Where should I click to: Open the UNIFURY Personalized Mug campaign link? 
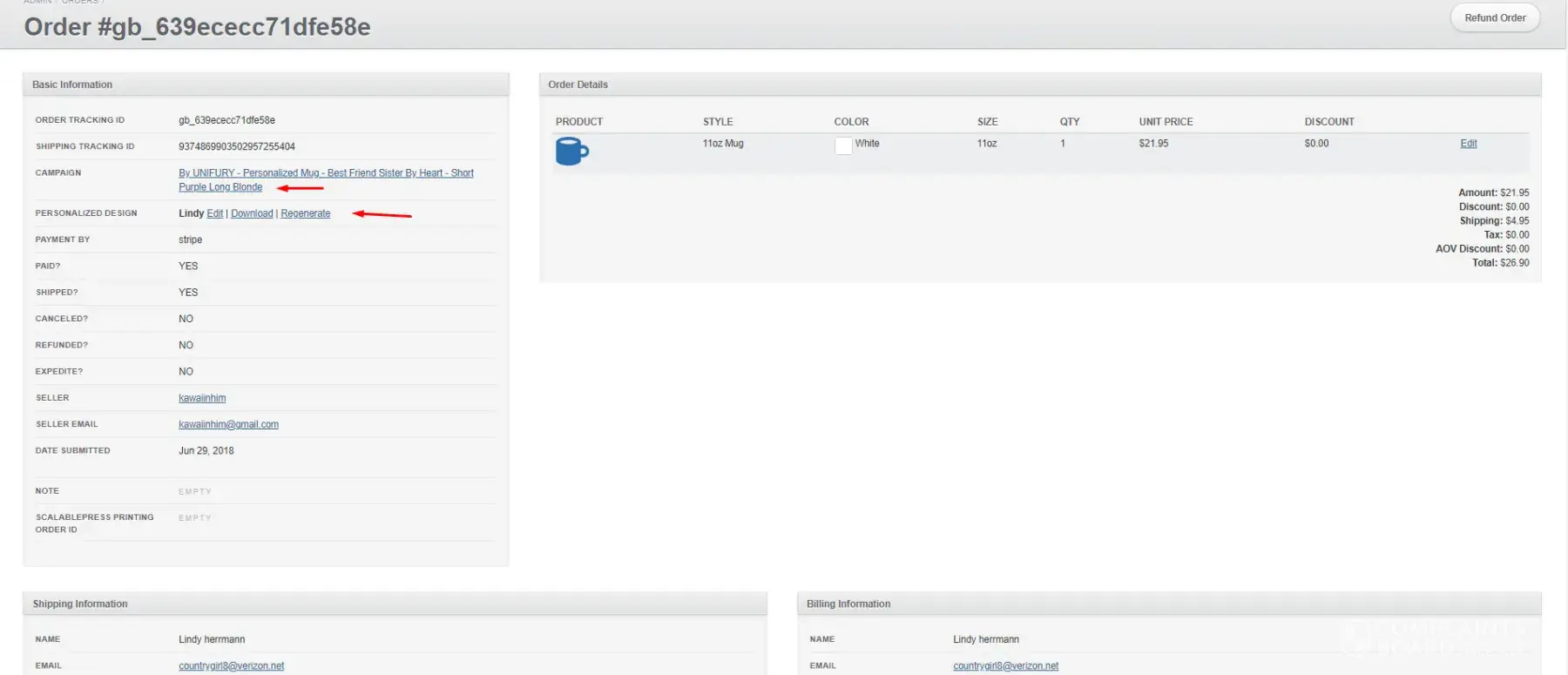[326, 173]
